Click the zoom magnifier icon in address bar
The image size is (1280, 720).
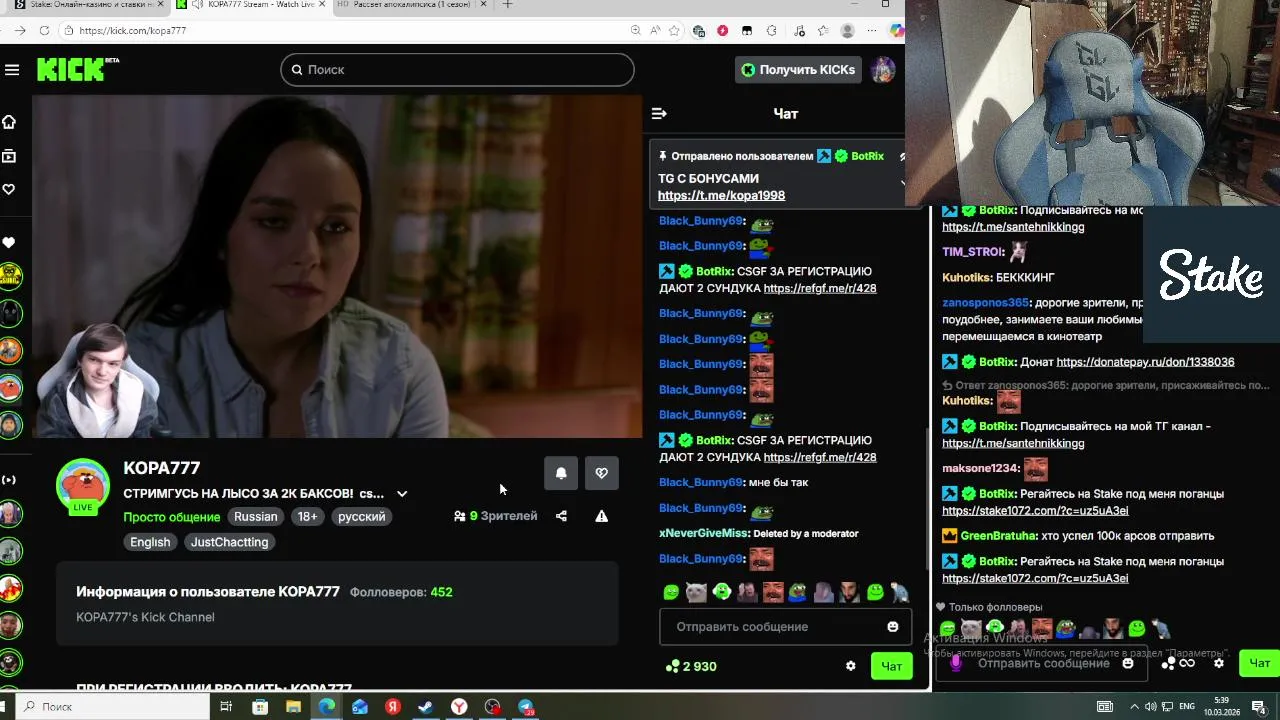click(x=636, y=31)
